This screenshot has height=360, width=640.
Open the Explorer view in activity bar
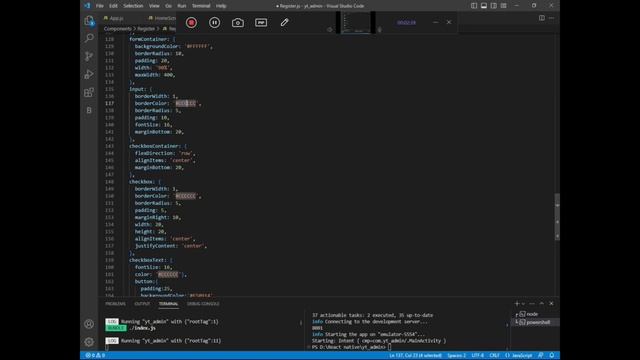point(89,21)
